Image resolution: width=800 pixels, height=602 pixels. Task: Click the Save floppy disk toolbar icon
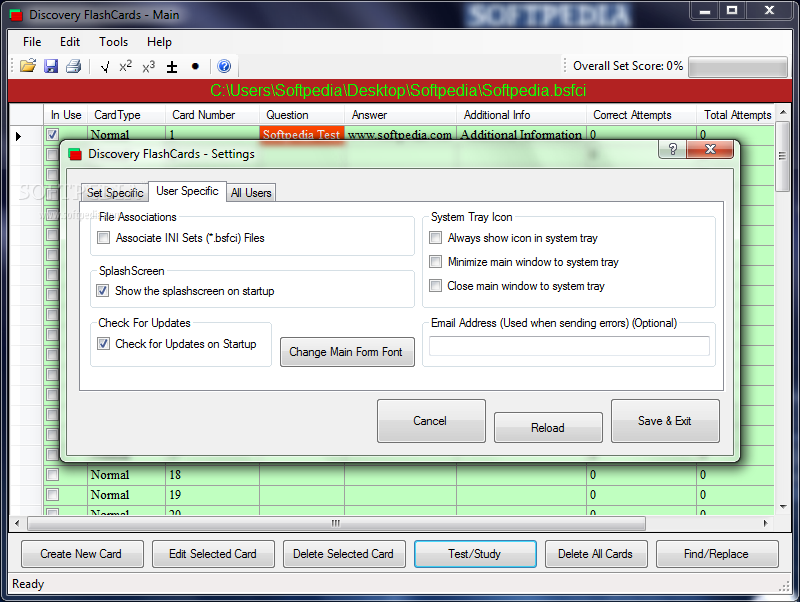[x=51, y=66]
